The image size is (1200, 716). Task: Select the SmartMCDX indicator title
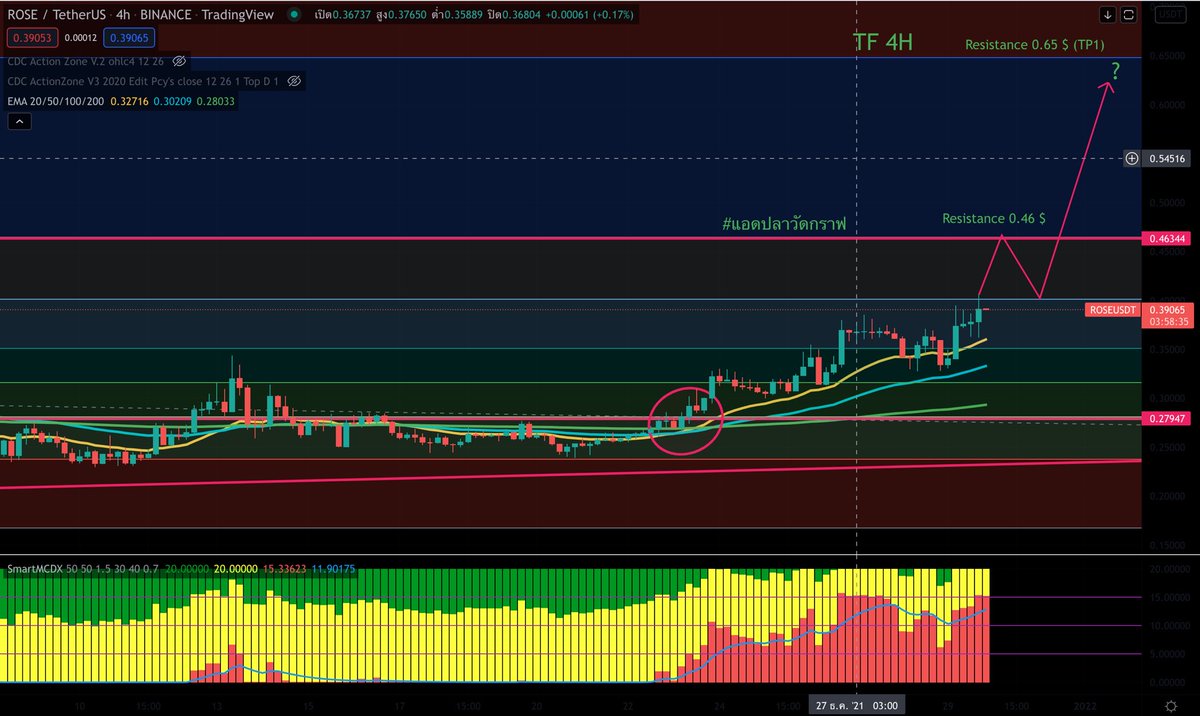pos(37,568)
